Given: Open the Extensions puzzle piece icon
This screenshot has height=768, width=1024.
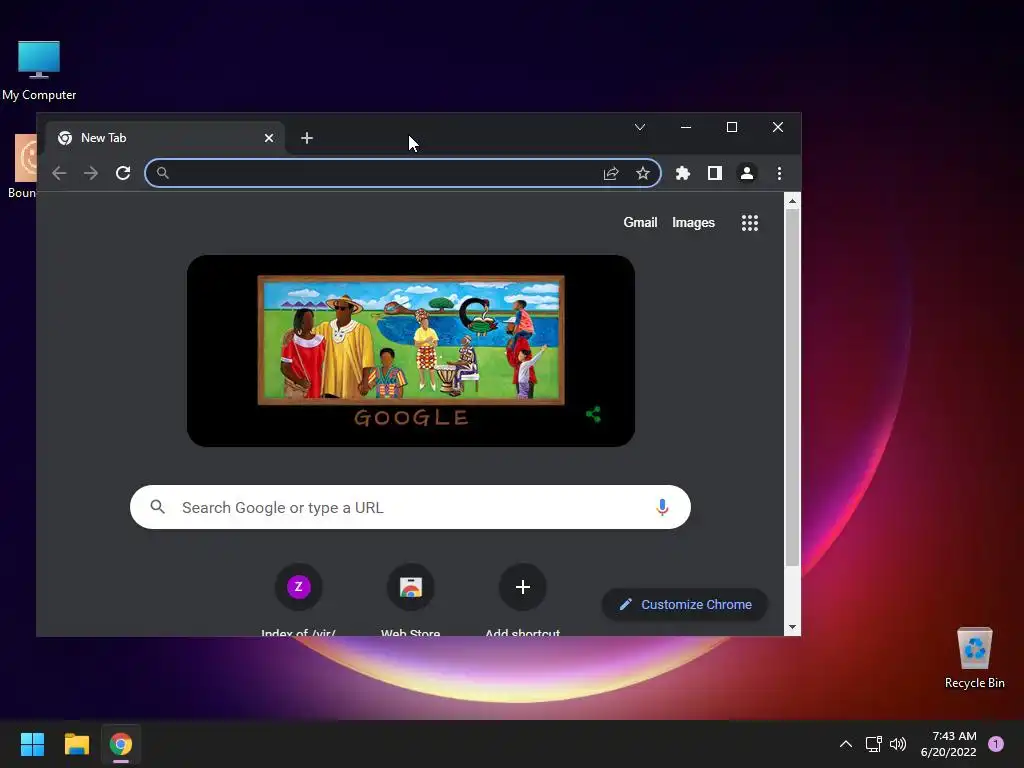Looking at the screenshot, I should pos(682,173).
